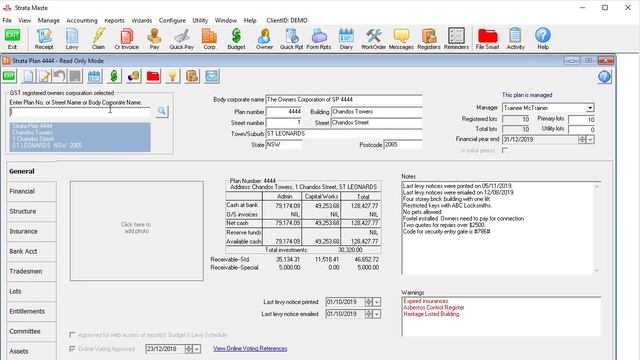The image size is (640, 360).
Task: Click the magnifier search button beside plan entry
Action: (x=162, y=111)
